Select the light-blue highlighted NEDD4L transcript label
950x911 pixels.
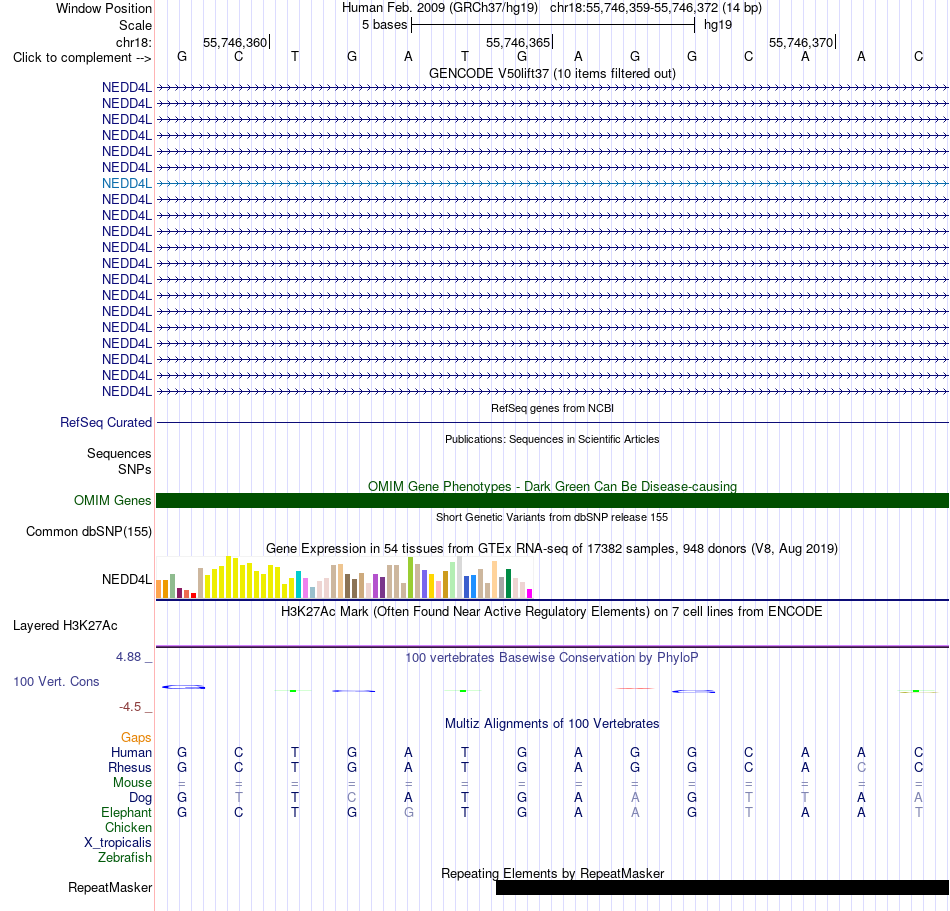(127, 183)
